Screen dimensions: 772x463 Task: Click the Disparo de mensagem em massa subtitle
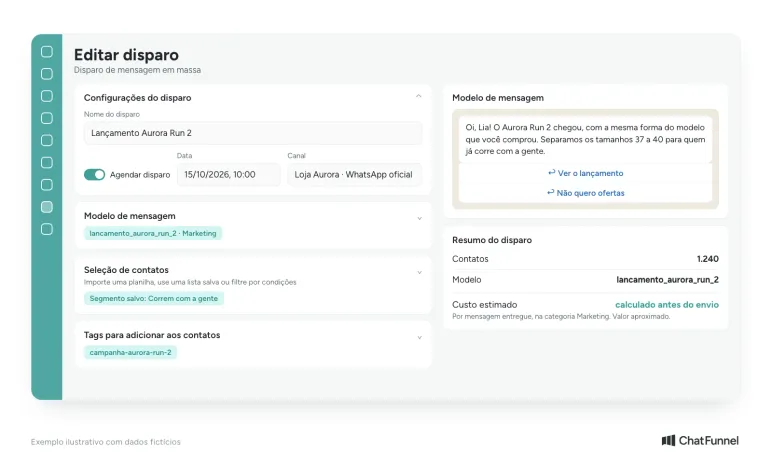pos(137,70)
